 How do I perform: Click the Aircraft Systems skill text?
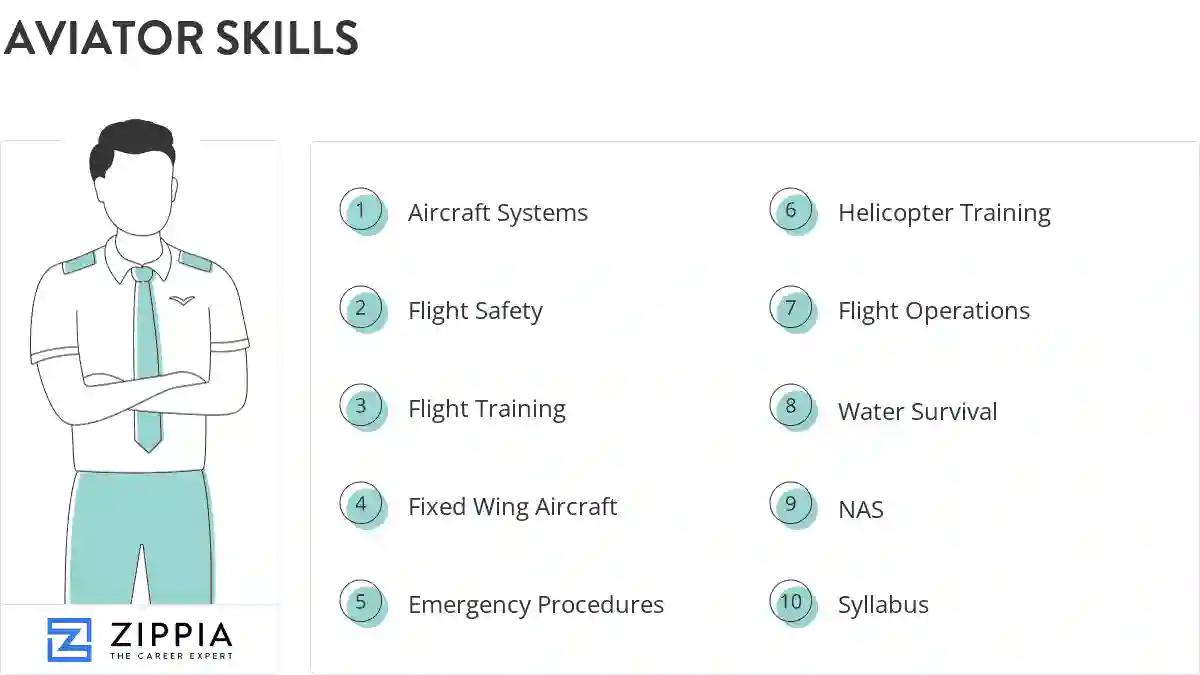[x=498, y=213]
